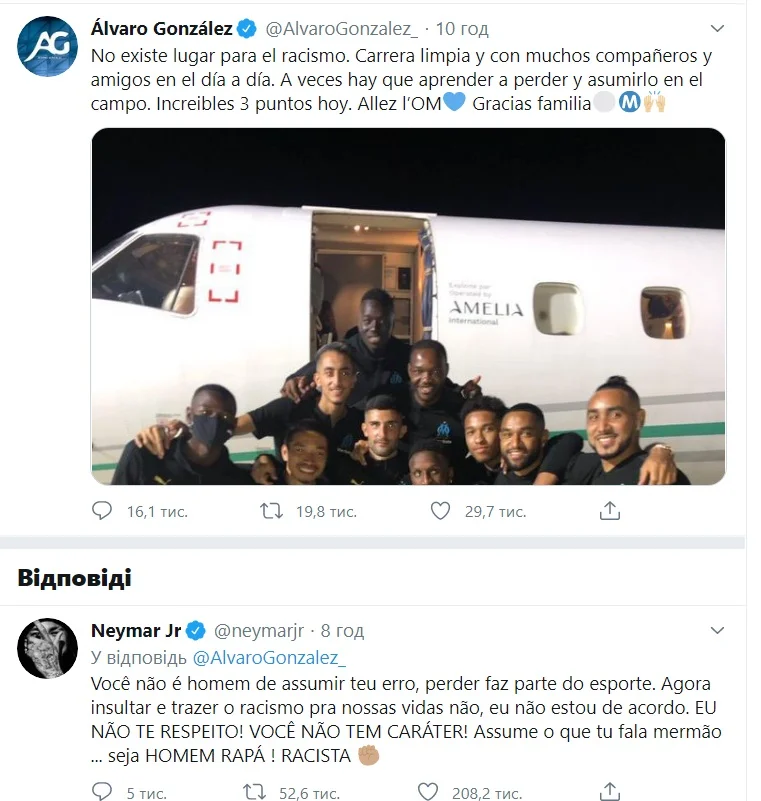
Task: Retweet Álvaro González's tweet
Action: pos(271,511)
